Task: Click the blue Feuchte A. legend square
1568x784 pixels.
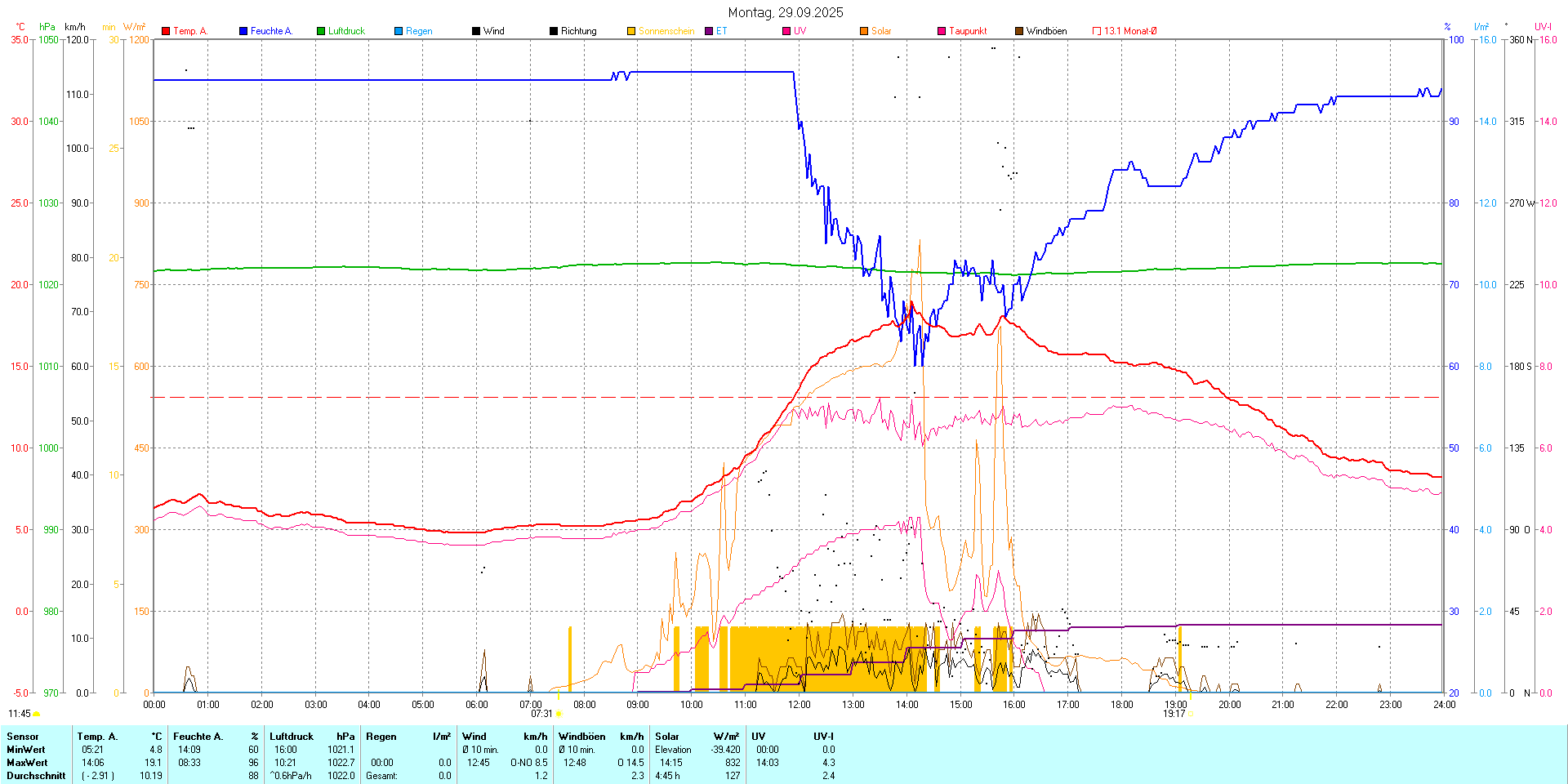Action: pyautogui.click(x=243, y=31)
